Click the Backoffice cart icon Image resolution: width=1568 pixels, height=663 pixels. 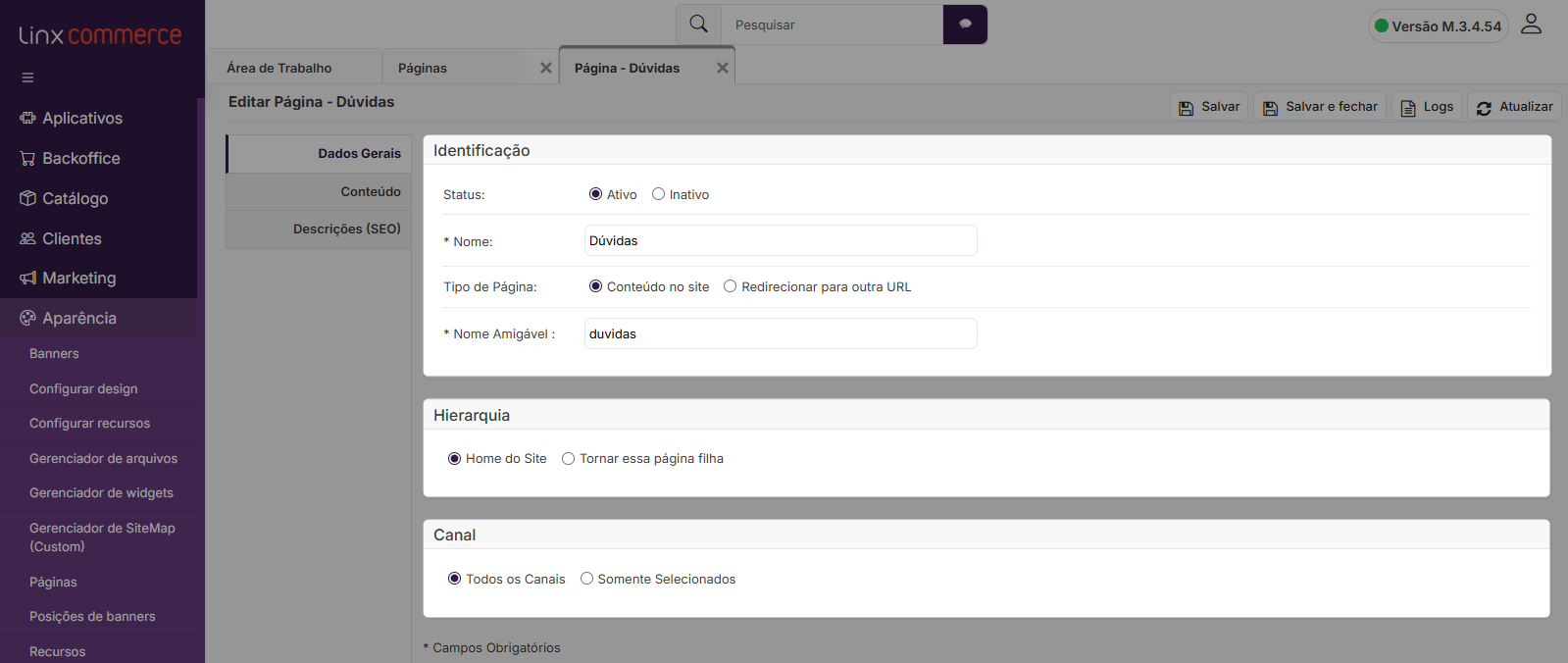(27, 158)
